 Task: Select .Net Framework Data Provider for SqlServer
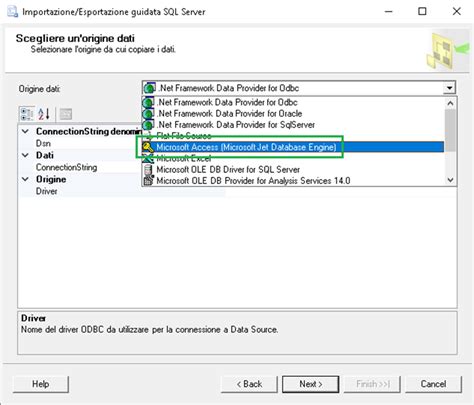pyautogui.click(x=293, y=125)
